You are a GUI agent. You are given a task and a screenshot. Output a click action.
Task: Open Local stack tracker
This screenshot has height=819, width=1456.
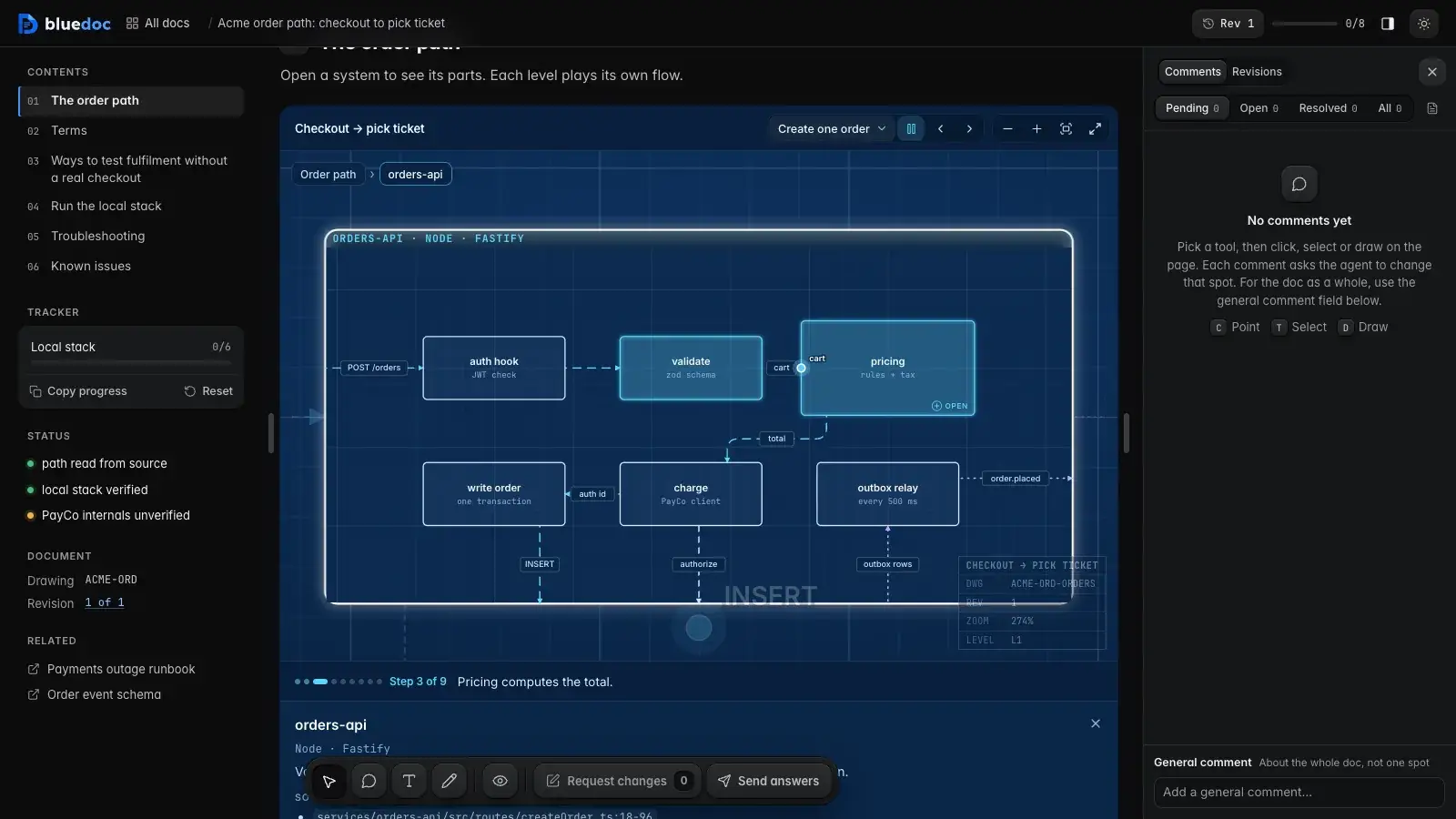pos(131,347)
